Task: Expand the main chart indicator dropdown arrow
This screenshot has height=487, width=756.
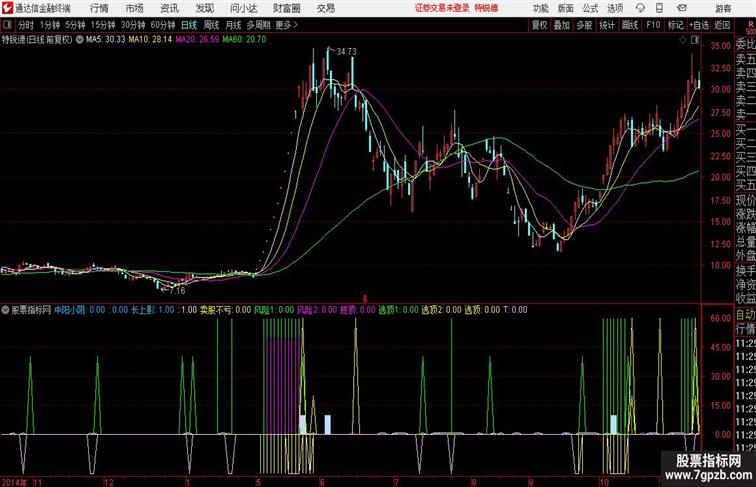Action: point(79,40)
